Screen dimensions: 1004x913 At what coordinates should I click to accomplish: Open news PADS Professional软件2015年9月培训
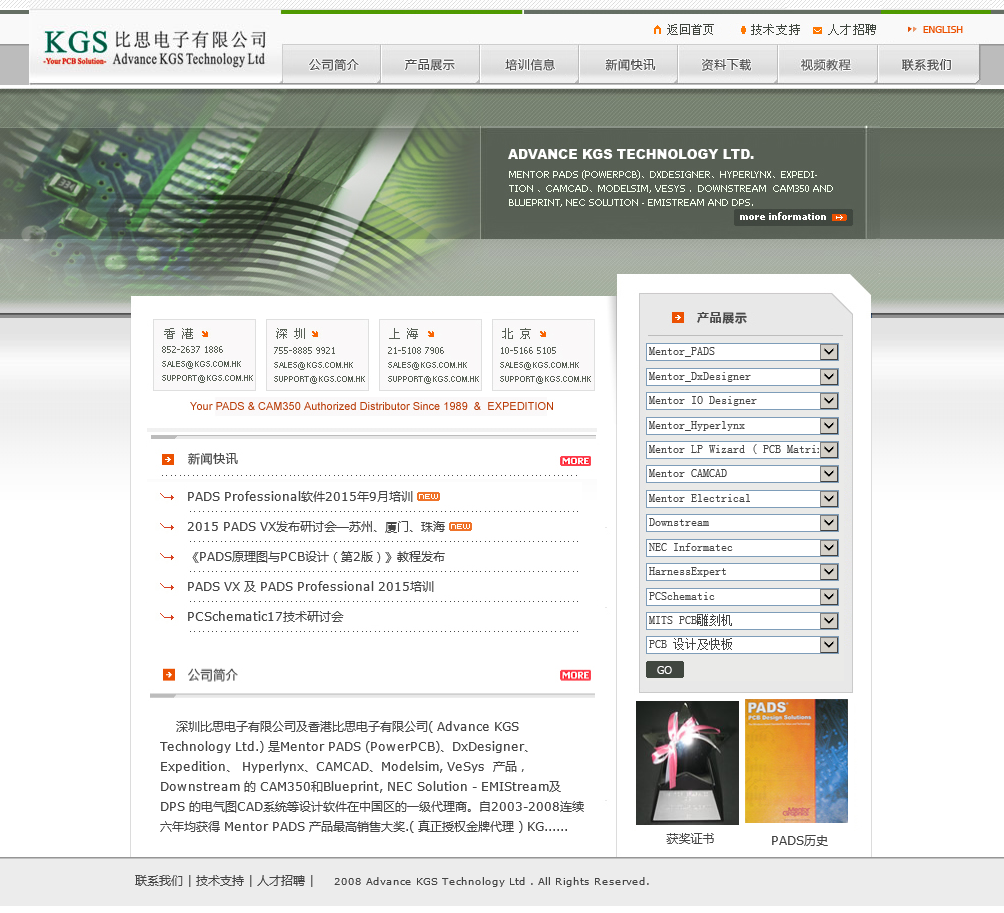[300, 496]
